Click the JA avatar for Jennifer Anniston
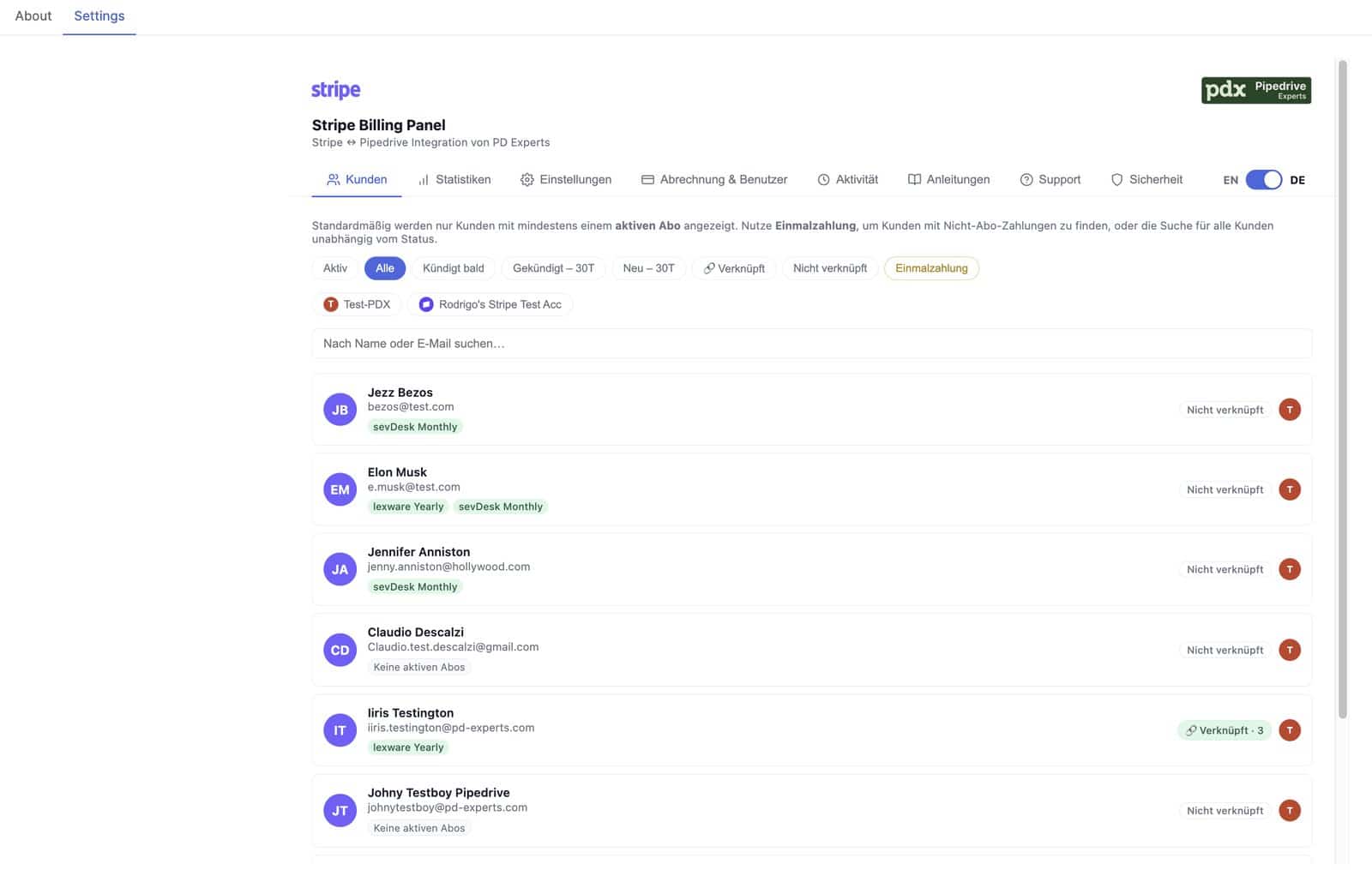This screenshot has width=1372, height=870. click(340, 569)
